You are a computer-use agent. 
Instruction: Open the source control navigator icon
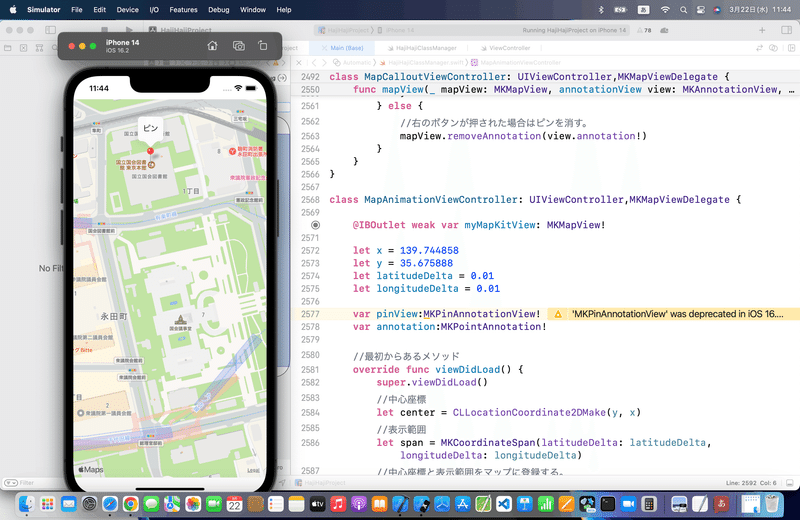point(23,48)
